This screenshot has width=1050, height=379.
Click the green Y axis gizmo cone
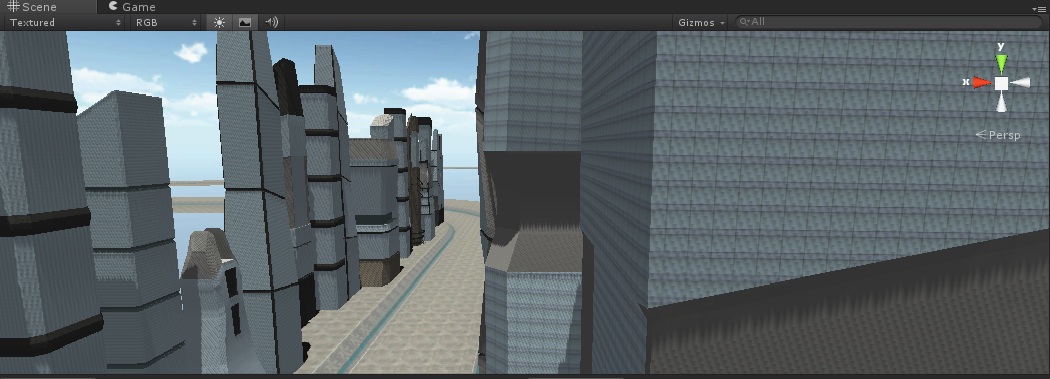1001,63
